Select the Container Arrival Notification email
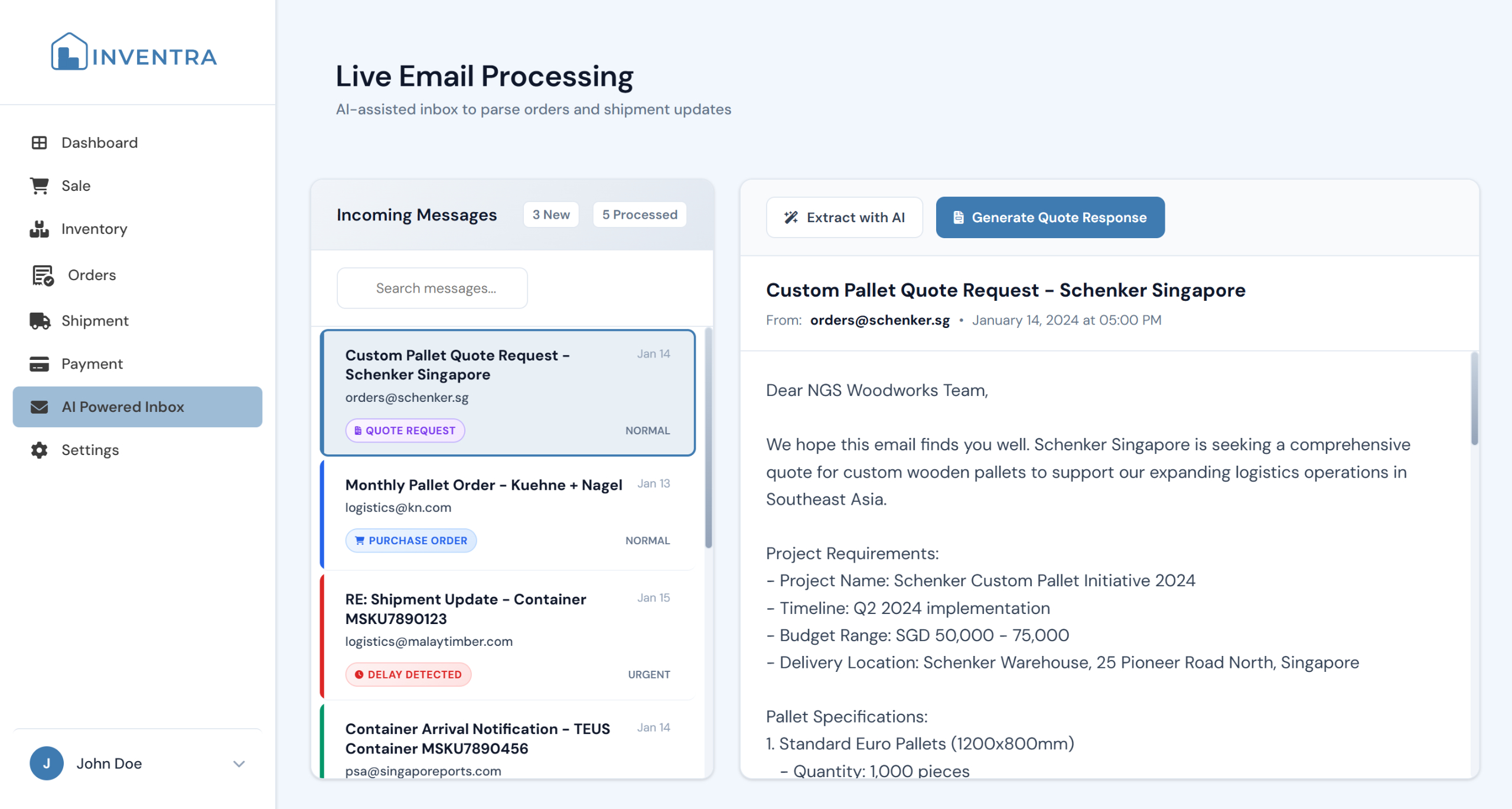Screen dimensions: 1512x809 (477, 738)
